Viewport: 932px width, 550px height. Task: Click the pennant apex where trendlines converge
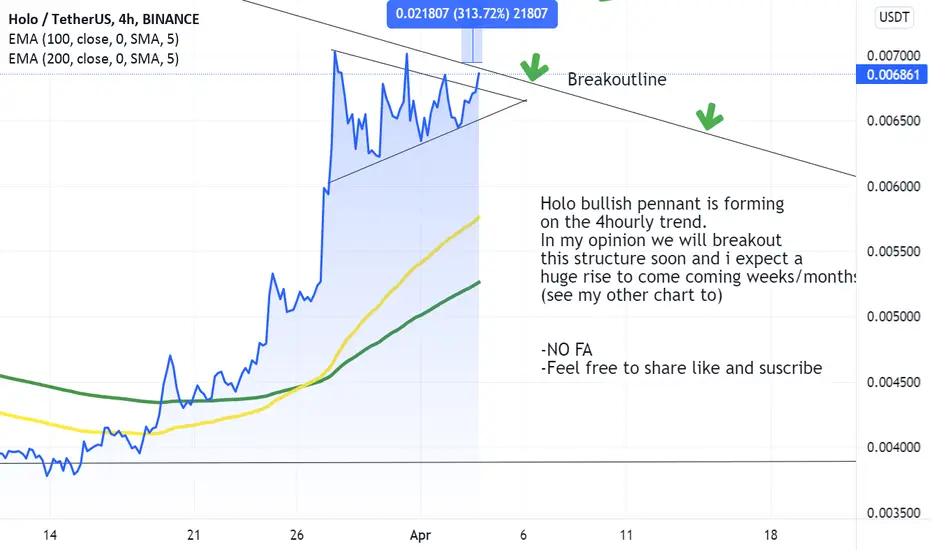click(x=525, y=100)
